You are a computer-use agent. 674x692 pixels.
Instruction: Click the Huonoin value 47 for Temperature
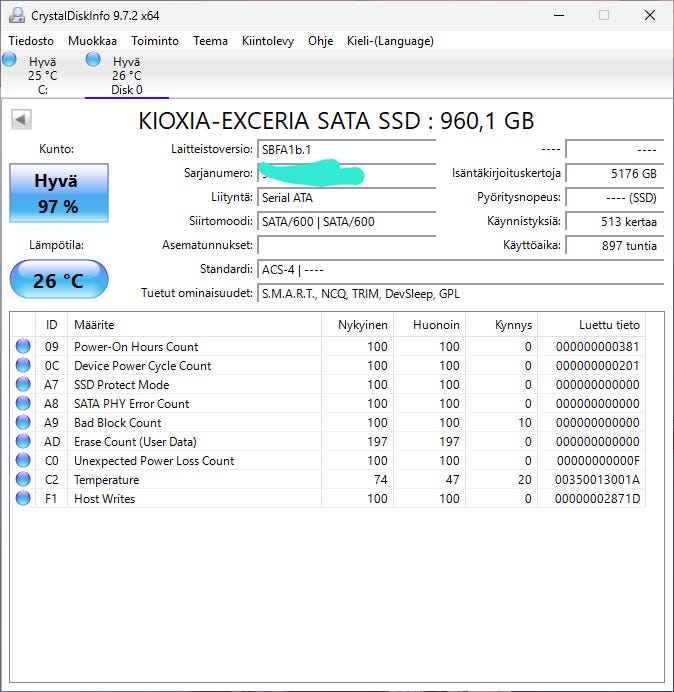[452, 480]
